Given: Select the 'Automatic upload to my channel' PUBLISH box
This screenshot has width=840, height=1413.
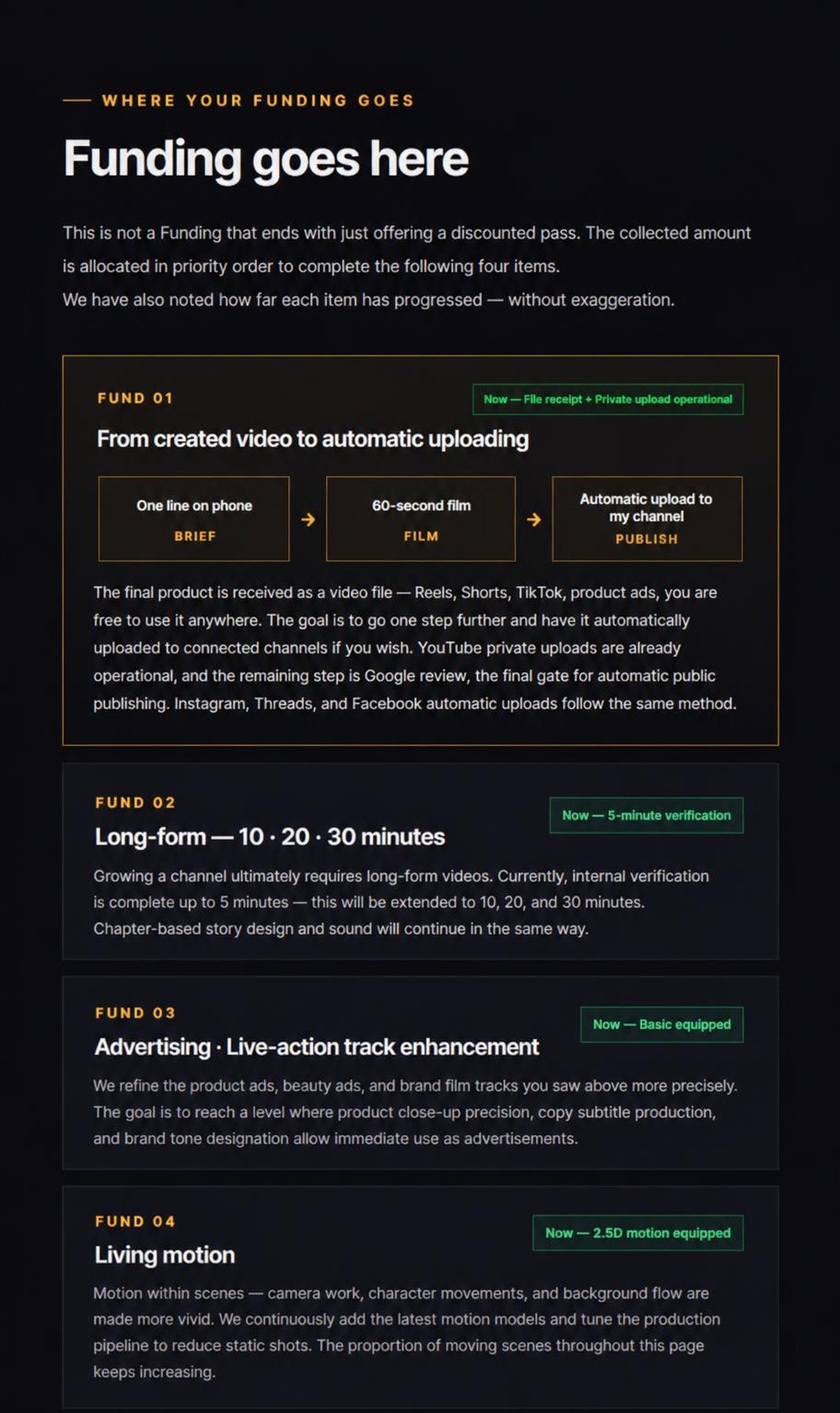Looking at the screenshot, I should pos(647,518).
